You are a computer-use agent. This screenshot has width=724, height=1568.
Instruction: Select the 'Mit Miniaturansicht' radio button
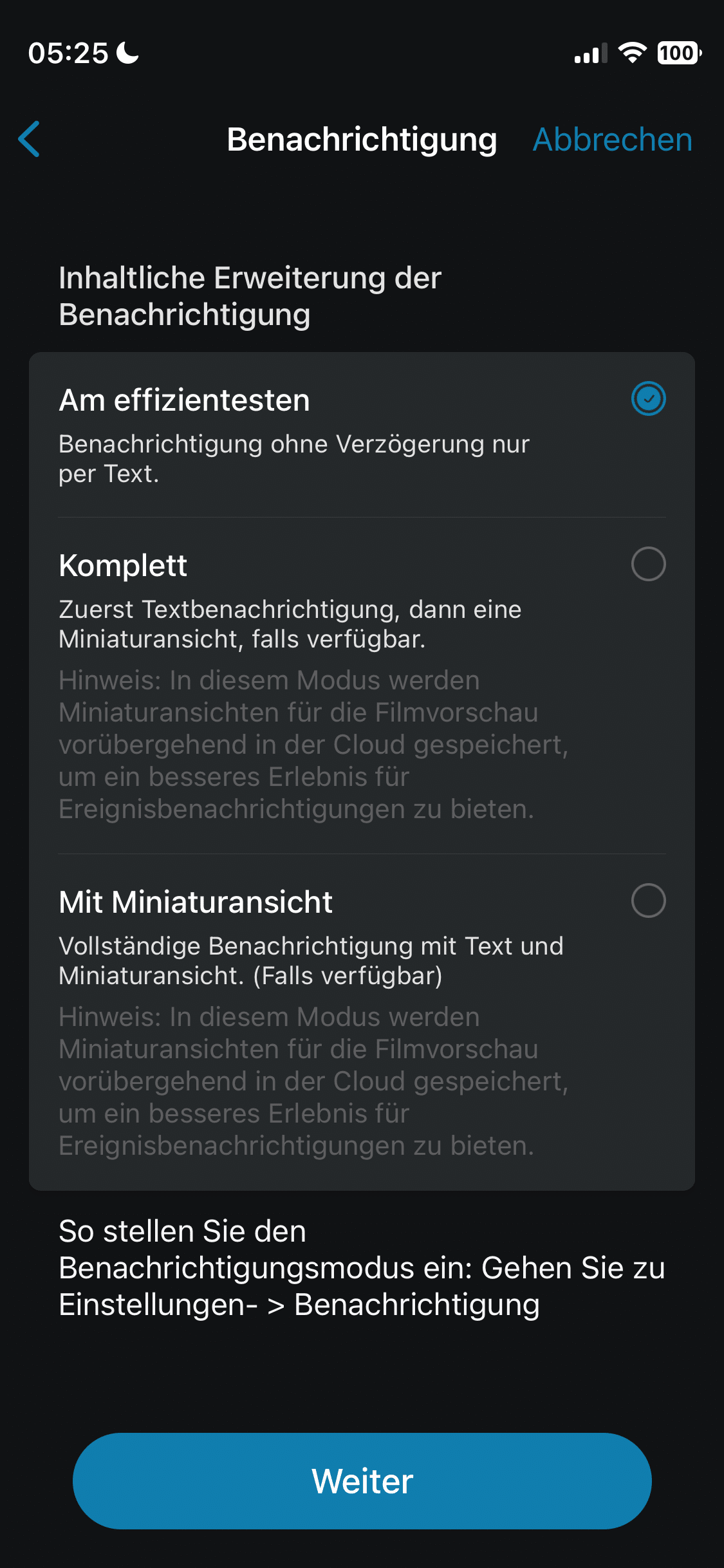[x=648, y=901]
